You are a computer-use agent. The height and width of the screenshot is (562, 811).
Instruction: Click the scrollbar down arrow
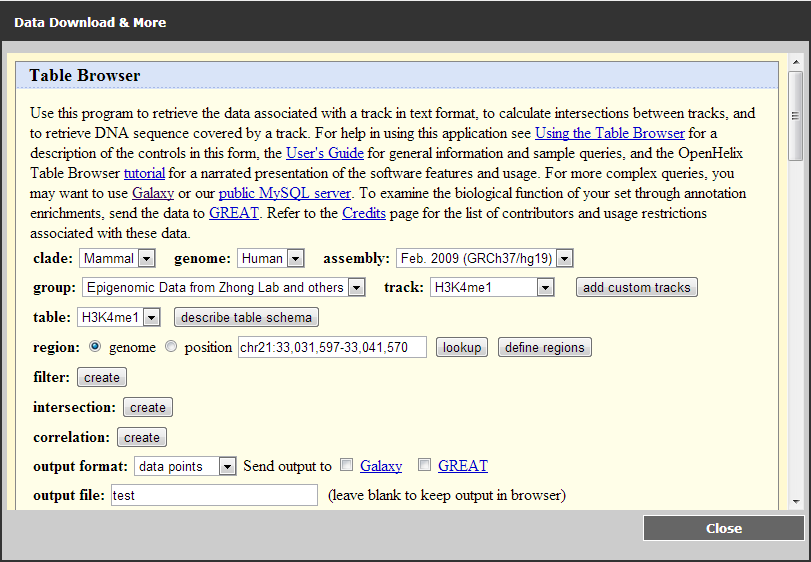point(795,502)
